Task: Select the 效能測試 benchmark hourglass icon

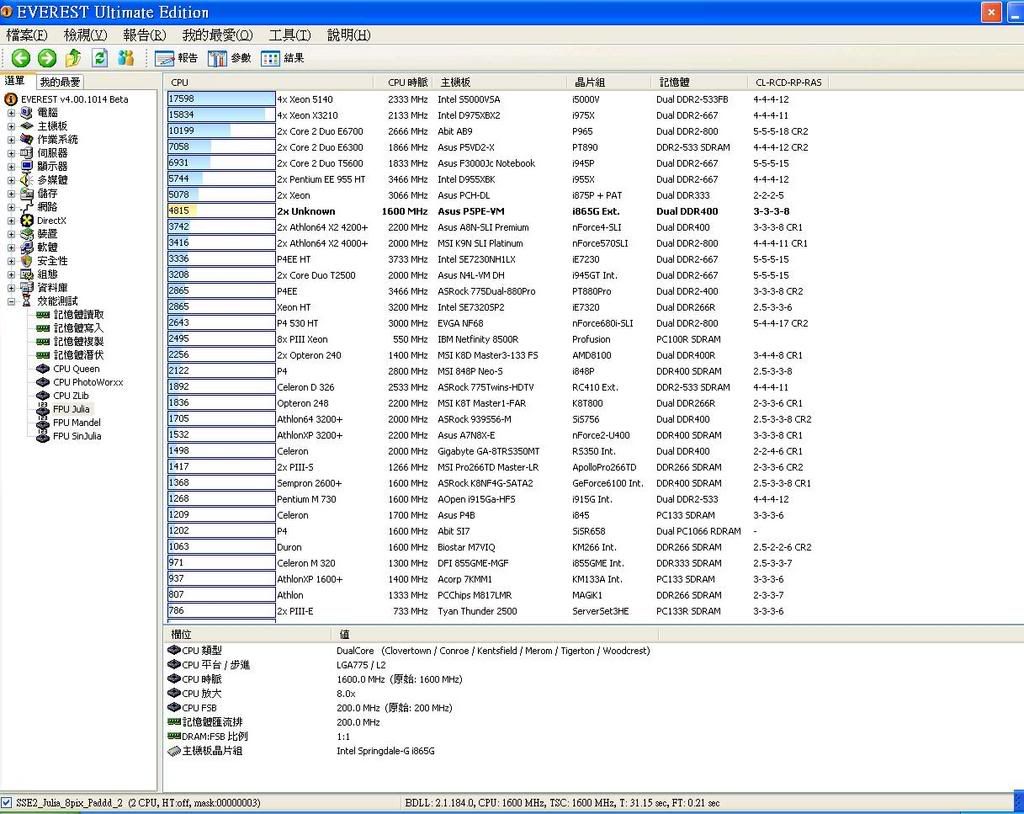Action: [27, 301]
